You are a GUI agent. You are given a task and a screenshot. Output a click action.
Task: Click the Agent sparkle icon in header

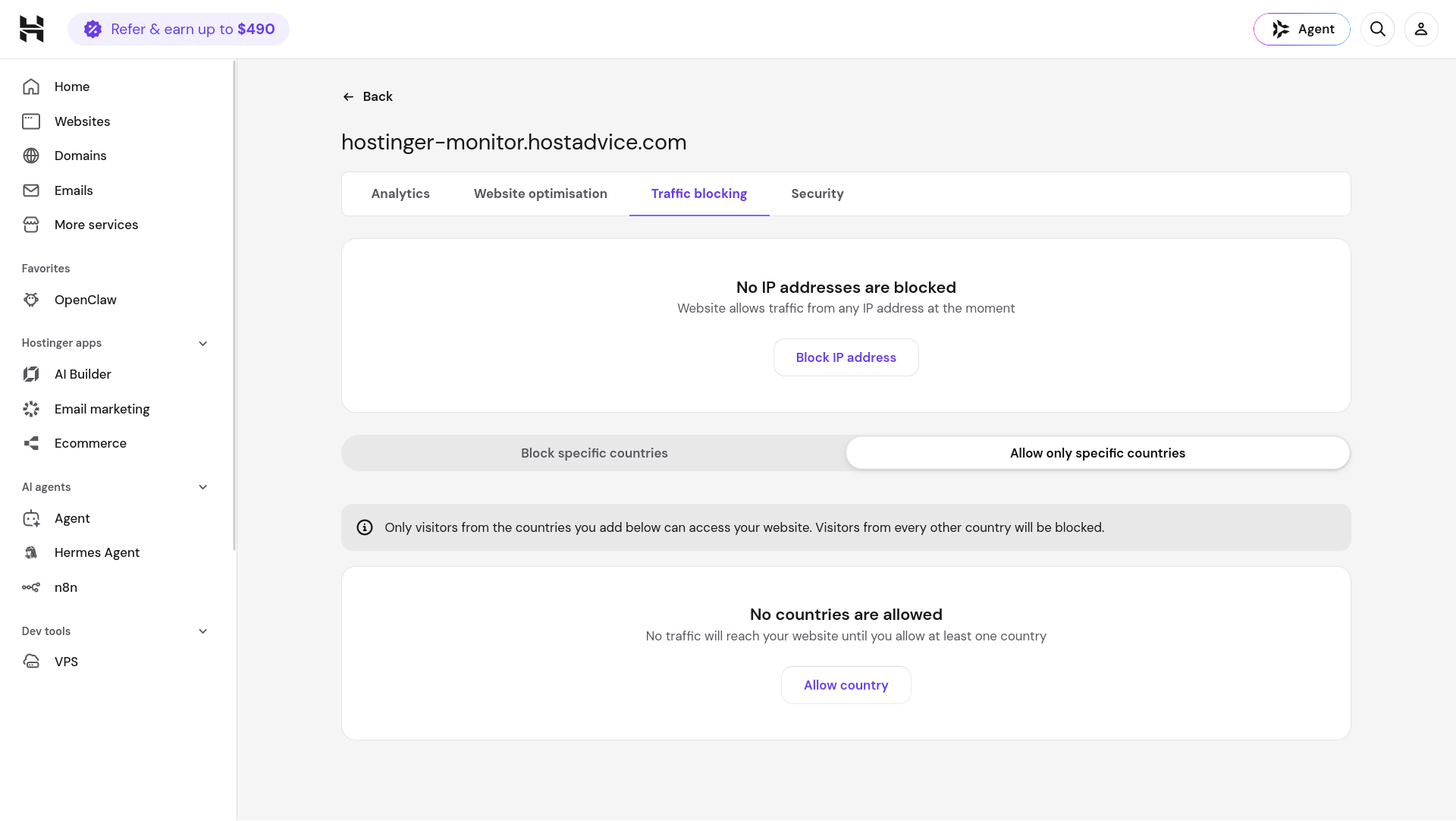click(x=1281, y=29)
